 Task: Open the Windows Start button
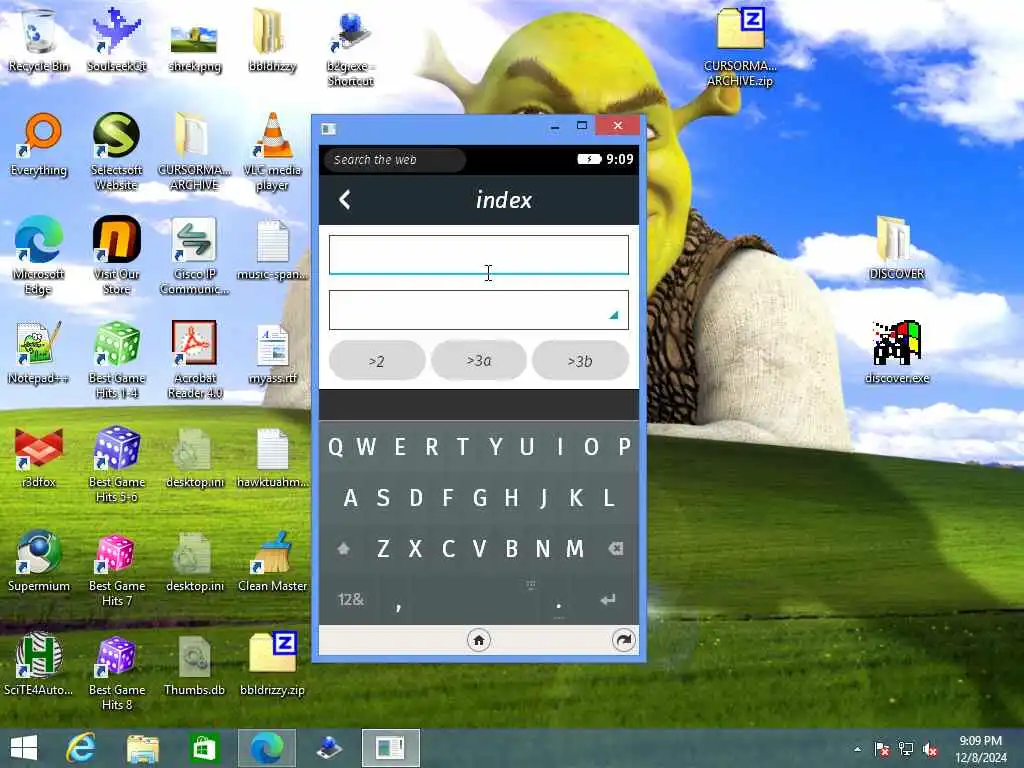(24, 748)
